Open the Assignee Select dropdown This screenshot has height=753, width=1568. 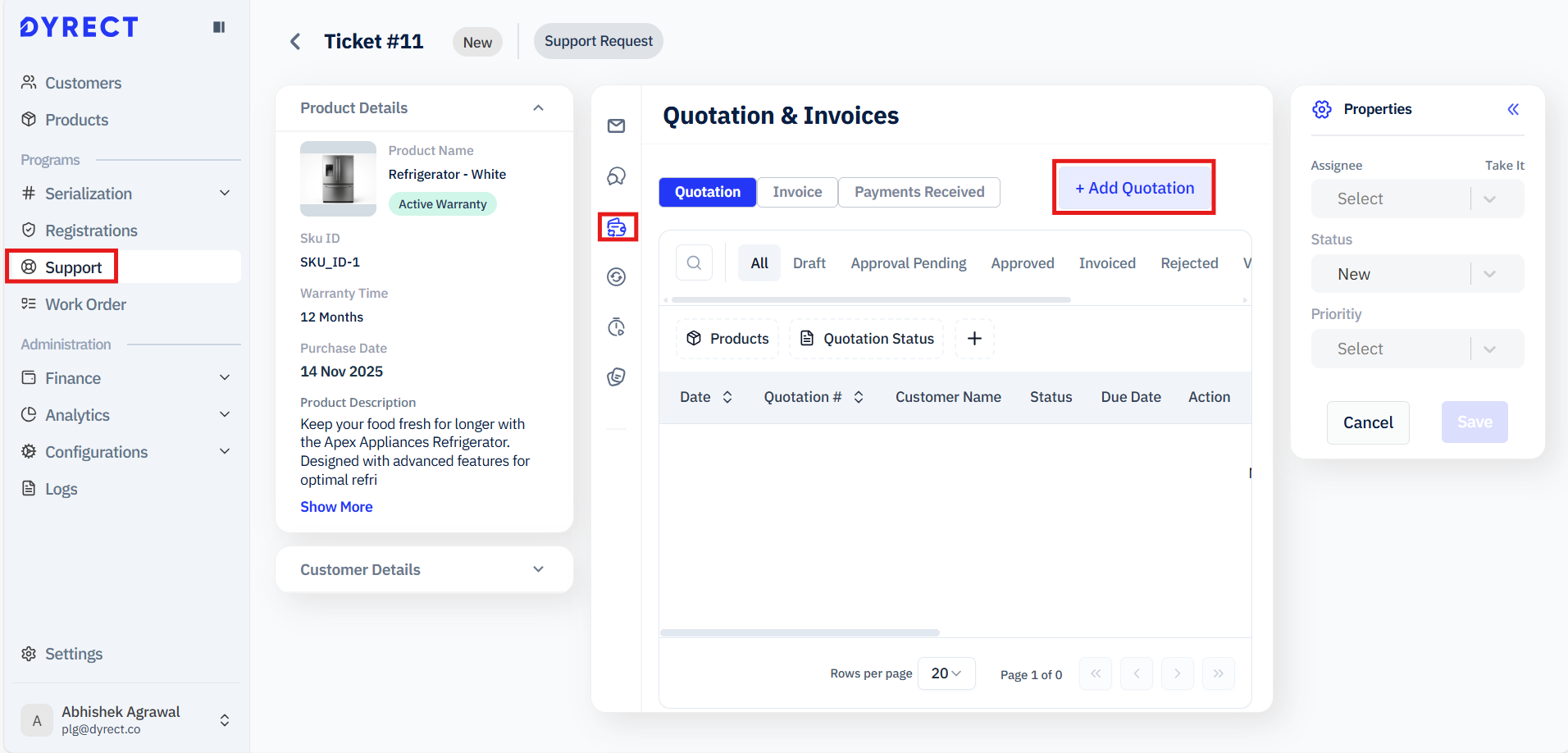[x=1416, y=199]
